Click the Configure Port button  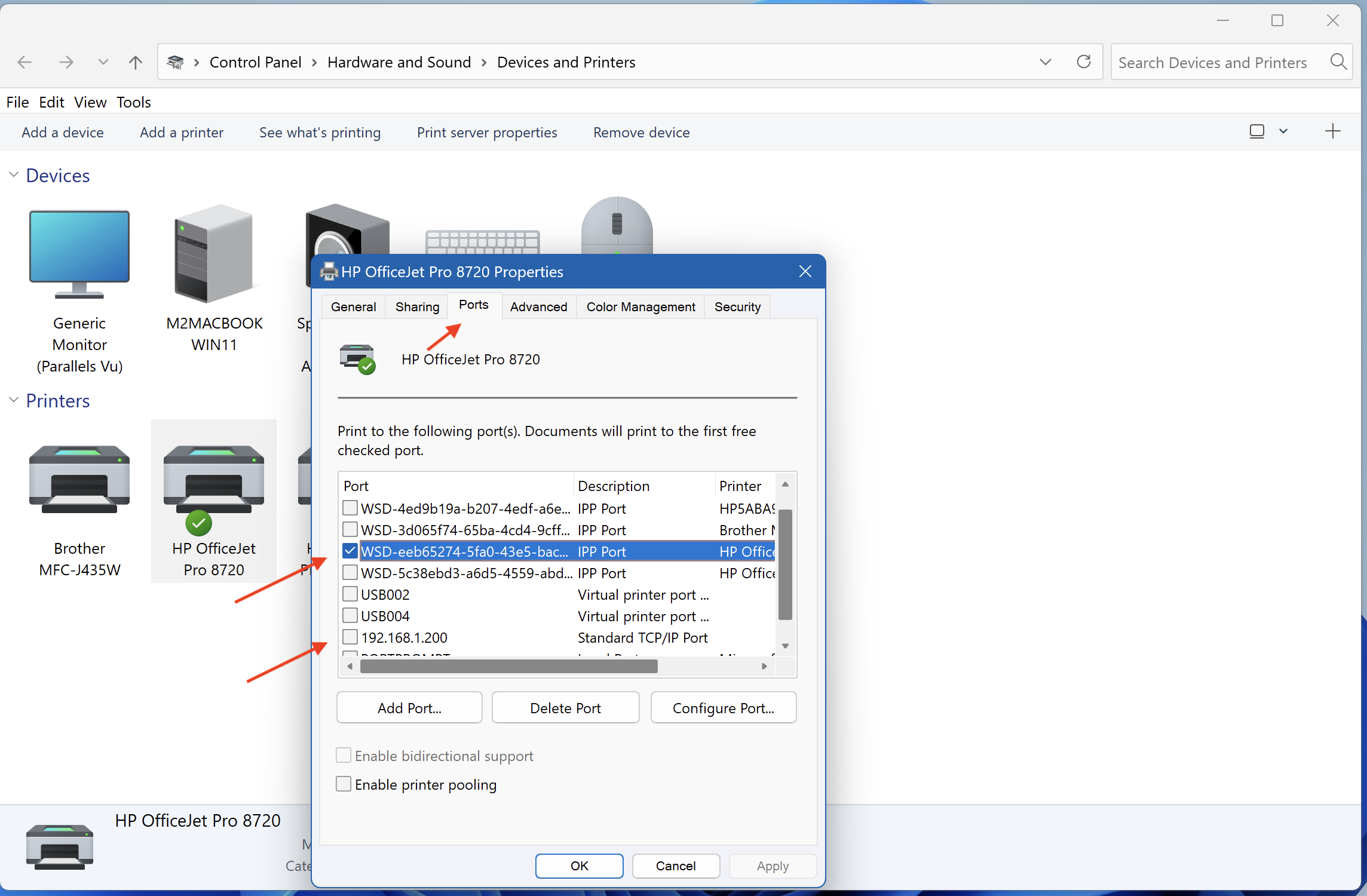[x=723, y=708]
